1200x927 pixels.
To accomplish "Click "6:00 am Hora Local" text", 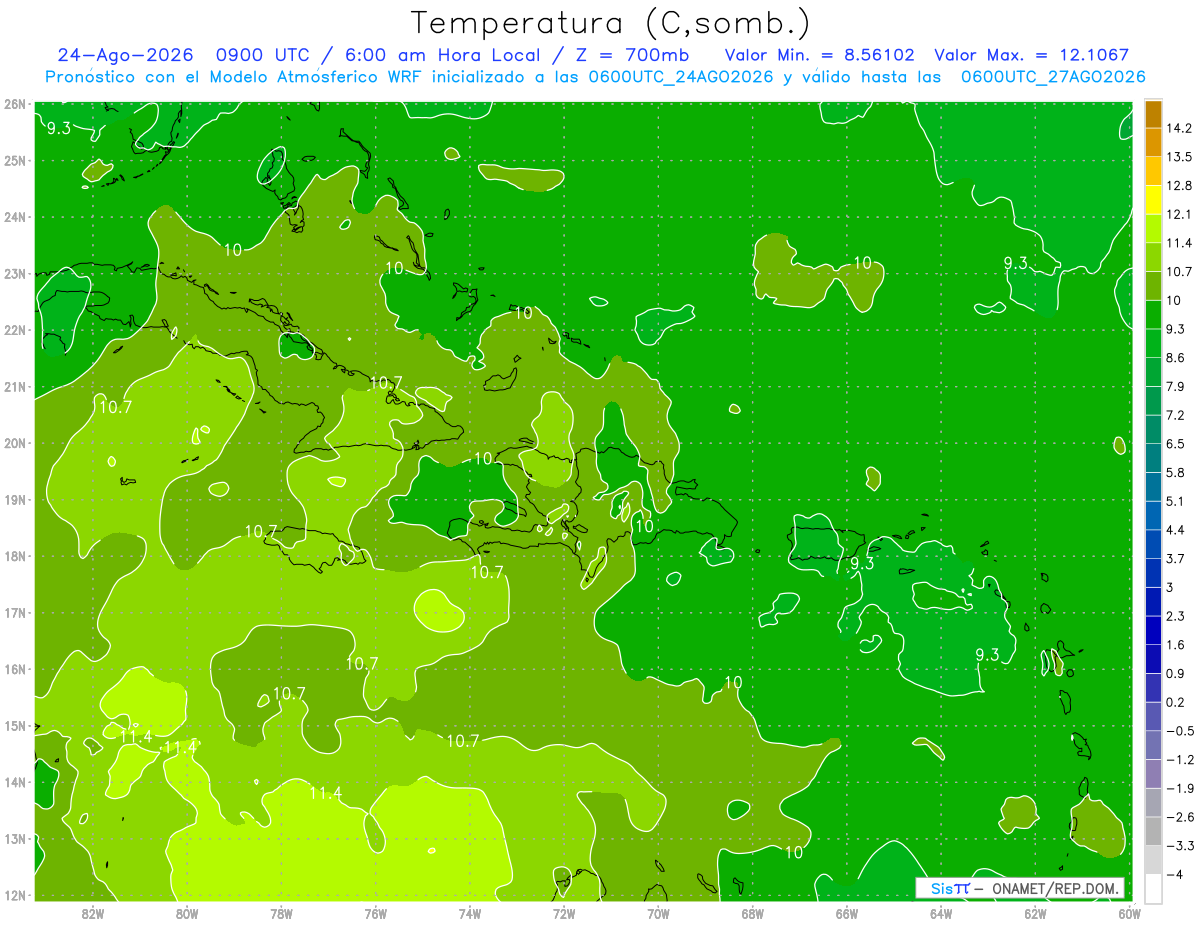I will click(444, 55).
